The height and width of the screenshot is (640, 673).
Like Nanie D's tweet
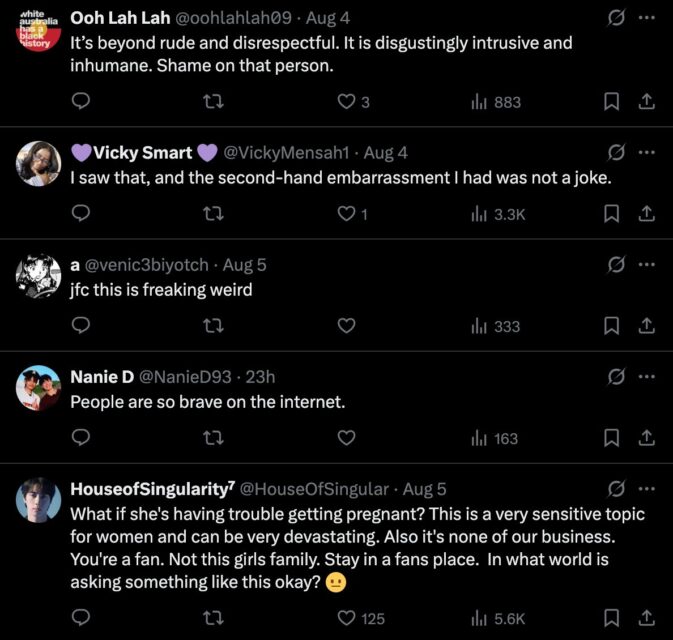pos(346,438)
